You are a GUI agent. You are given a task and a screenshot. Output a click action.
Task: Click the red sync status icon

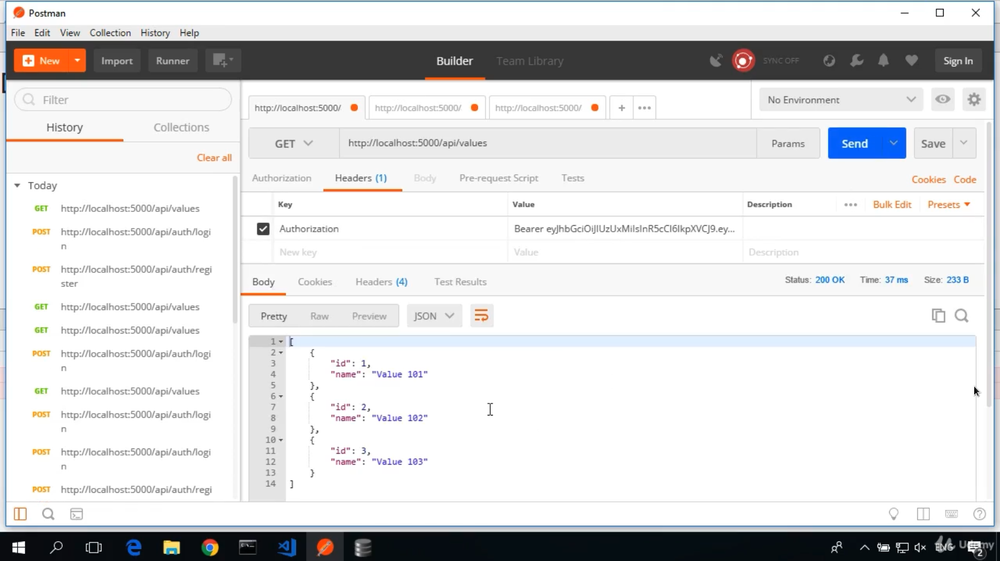tap(743, 61)
